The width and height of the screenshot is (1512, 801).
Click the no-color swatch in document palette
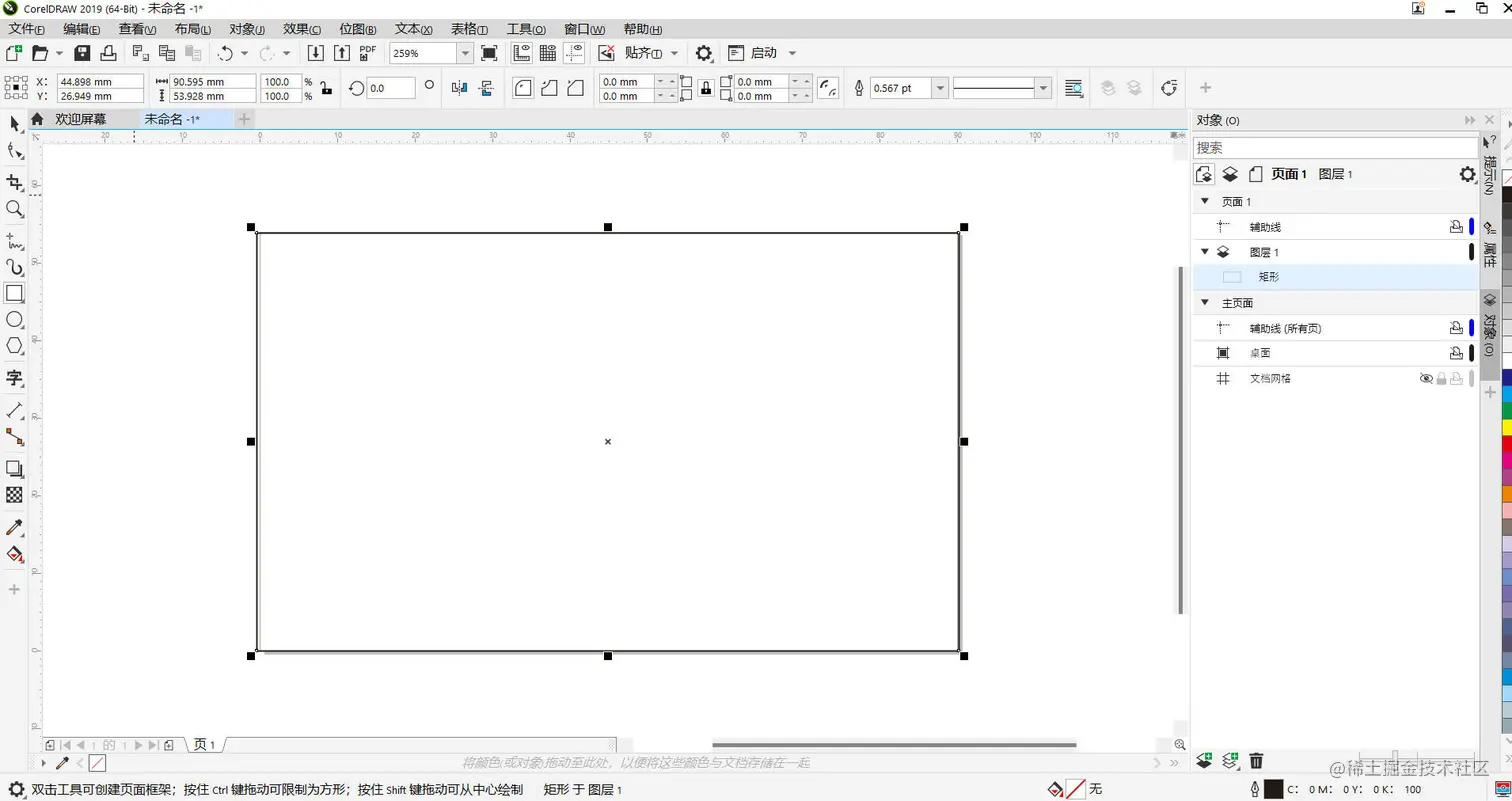click(x=97, y=764)
